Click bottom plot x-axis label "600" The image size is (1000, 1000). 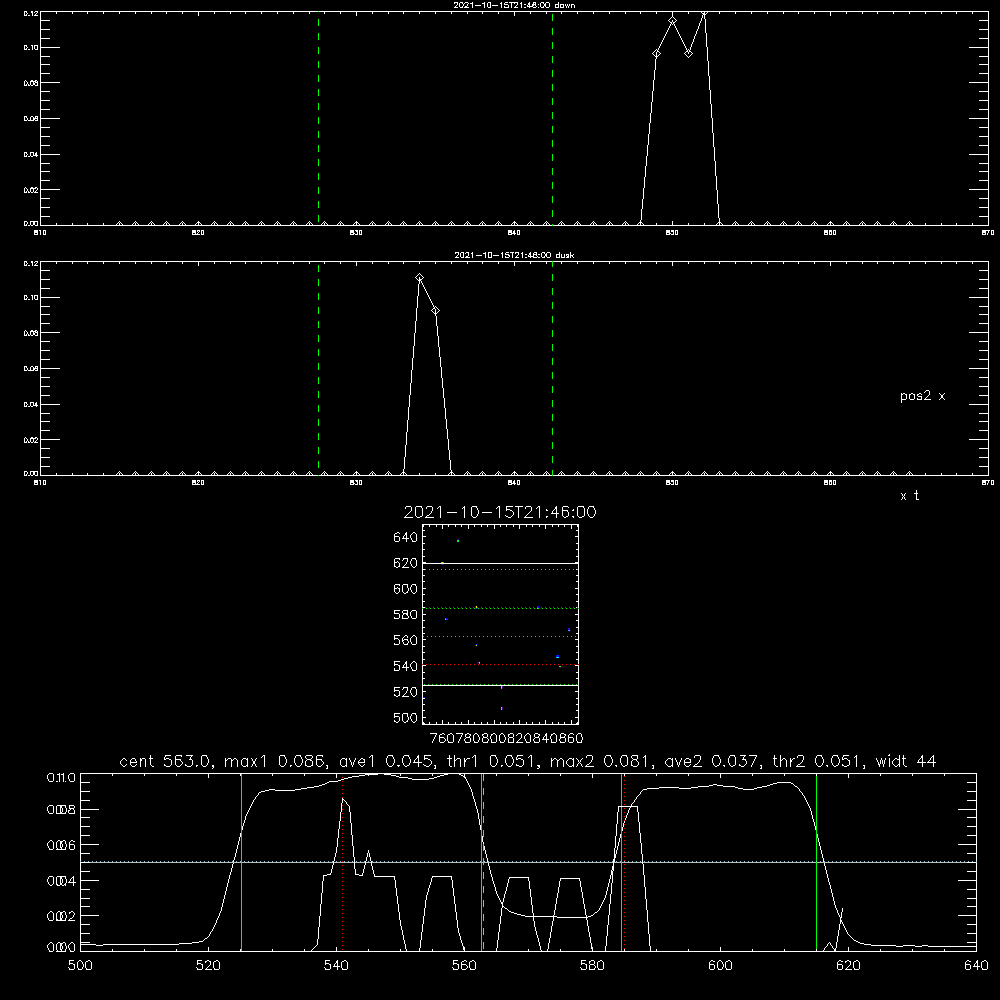coord(720,966)
